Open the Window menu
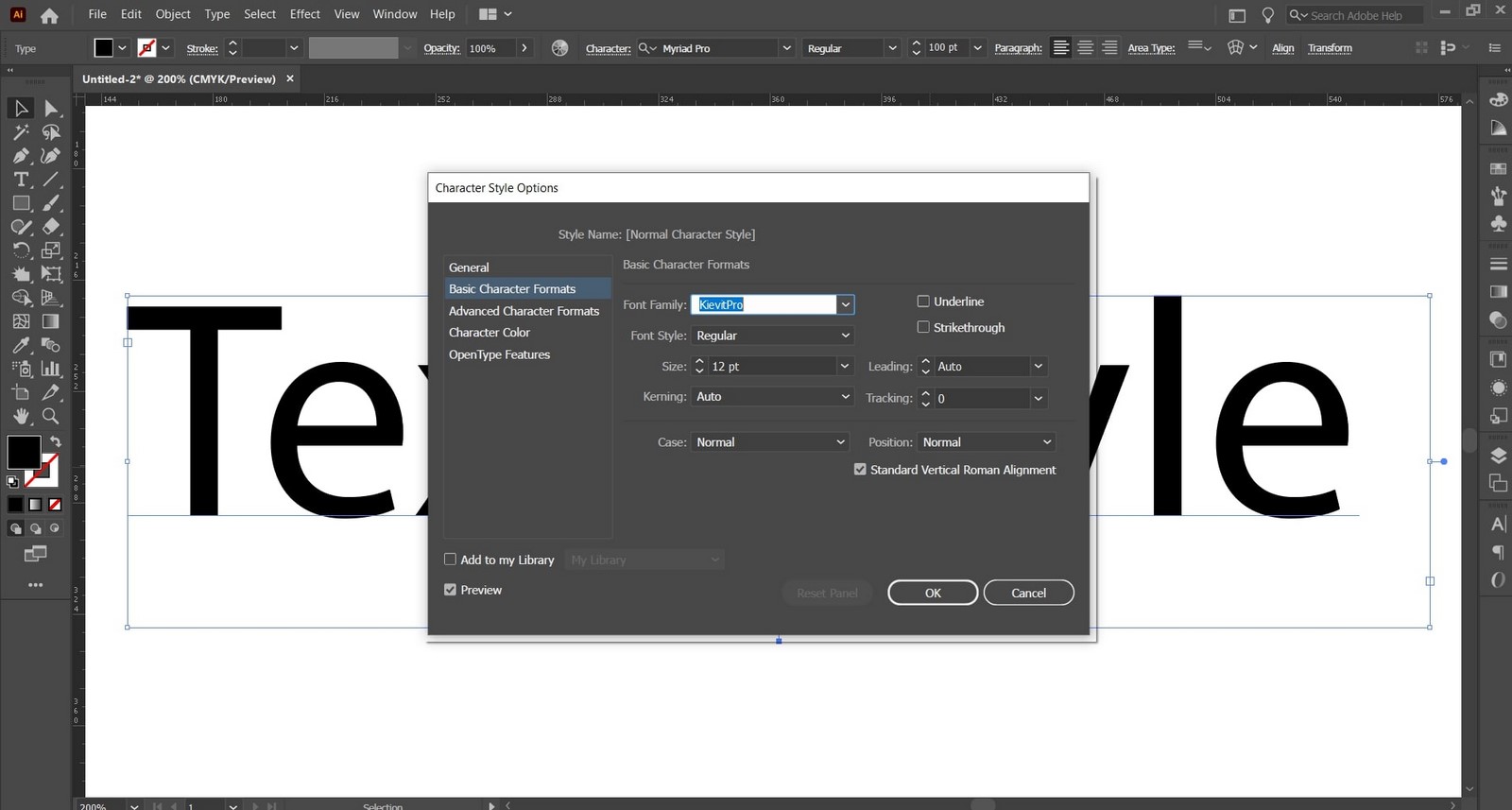1512x810 pixels. coord(395,14)
